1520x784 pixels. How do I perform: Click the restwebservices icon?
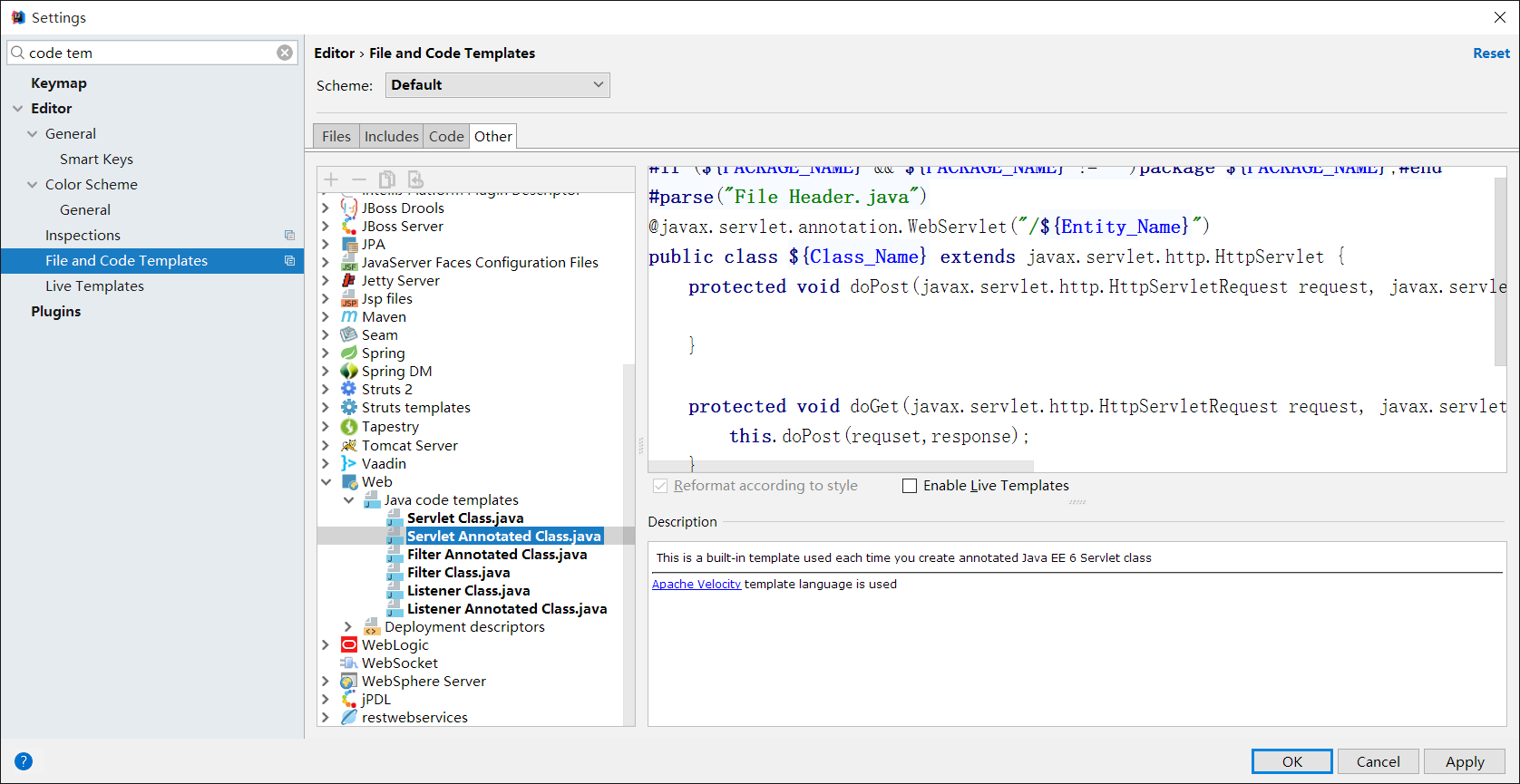click(349, 717)
